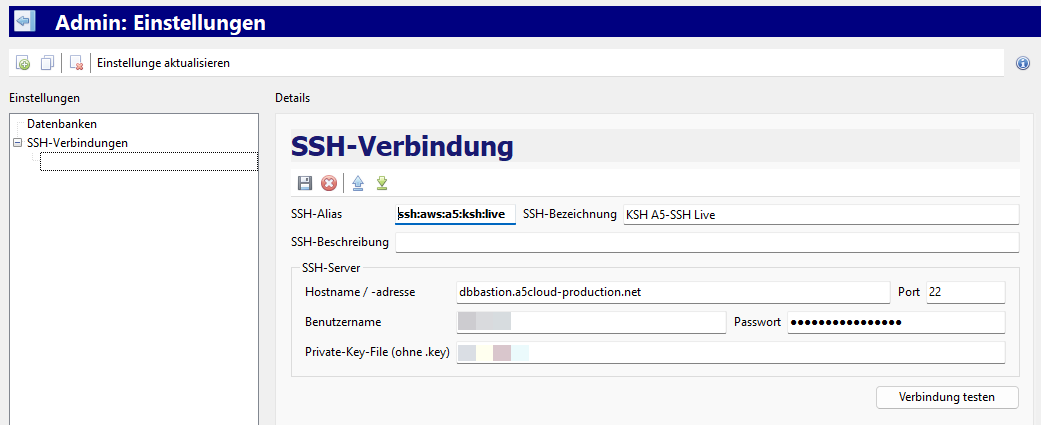Click Einstellunge aktualisieren in the toolbar

point(163,63)
